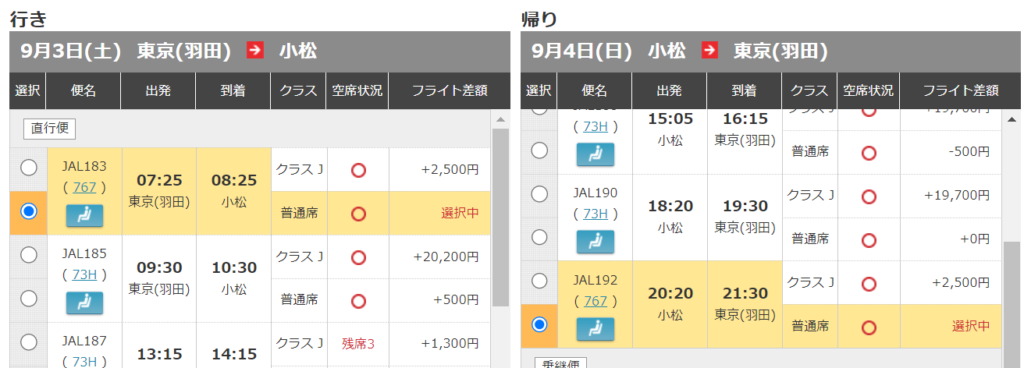Viewport: 1024px width, 368px height.
Task: Open seat map icon for JAL190
Action: (x=595, y=241)
